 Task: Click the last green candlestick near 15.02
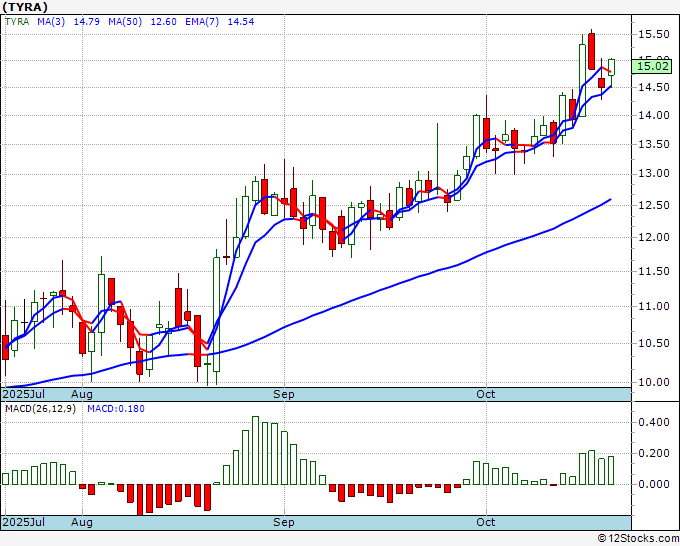coord(611,67)
